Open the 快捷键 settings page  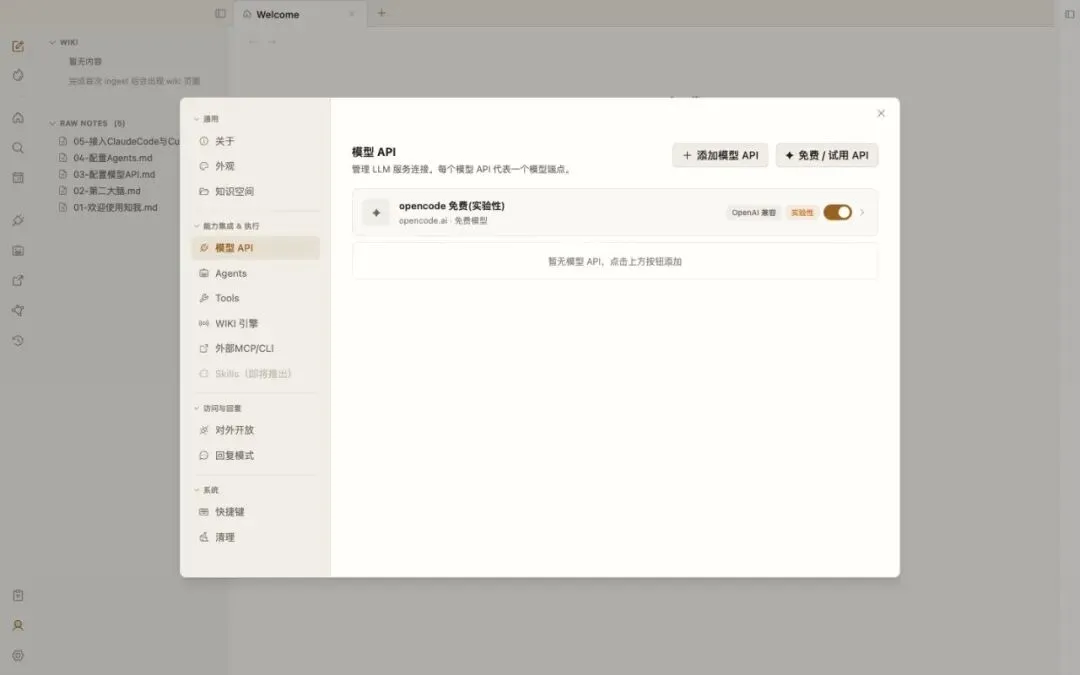click(x=256, y=512)
